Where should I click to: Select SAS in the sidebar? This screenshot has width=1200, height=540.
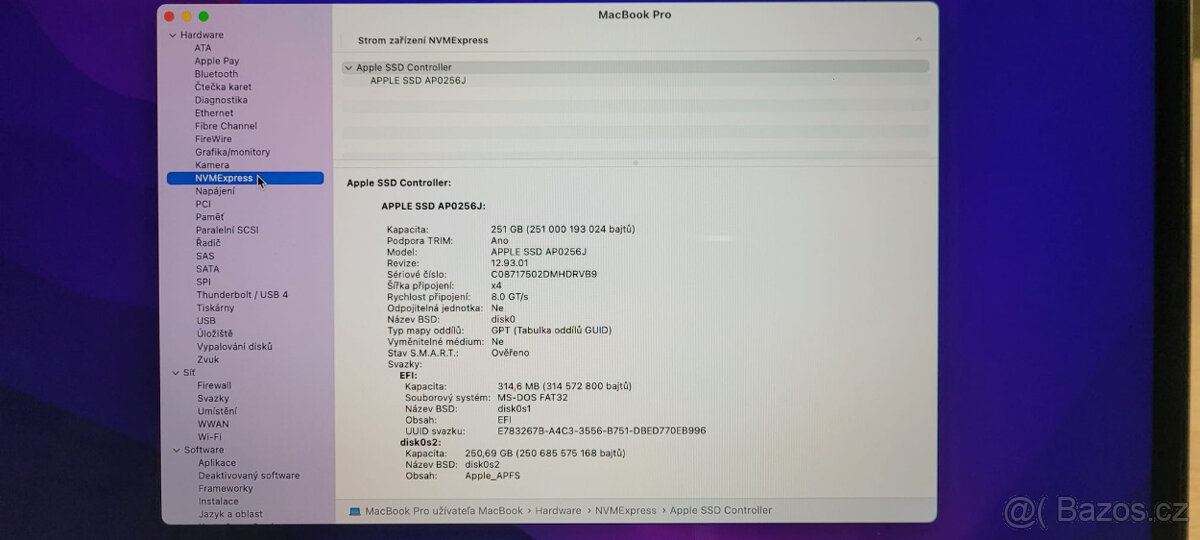pos(205,256)
